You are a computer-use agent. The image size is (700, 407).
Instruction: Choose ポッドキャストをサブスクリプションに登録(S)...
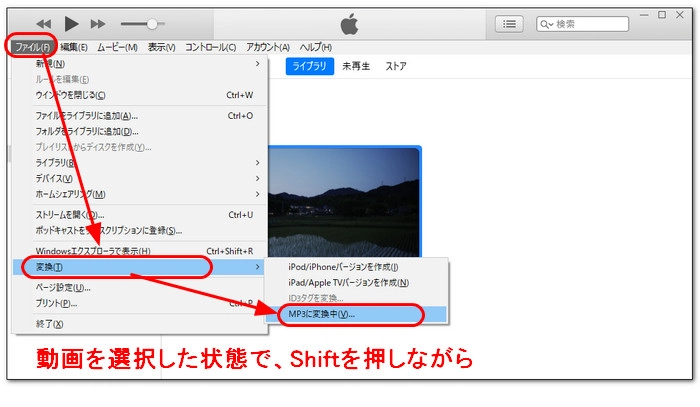point(141,230)
